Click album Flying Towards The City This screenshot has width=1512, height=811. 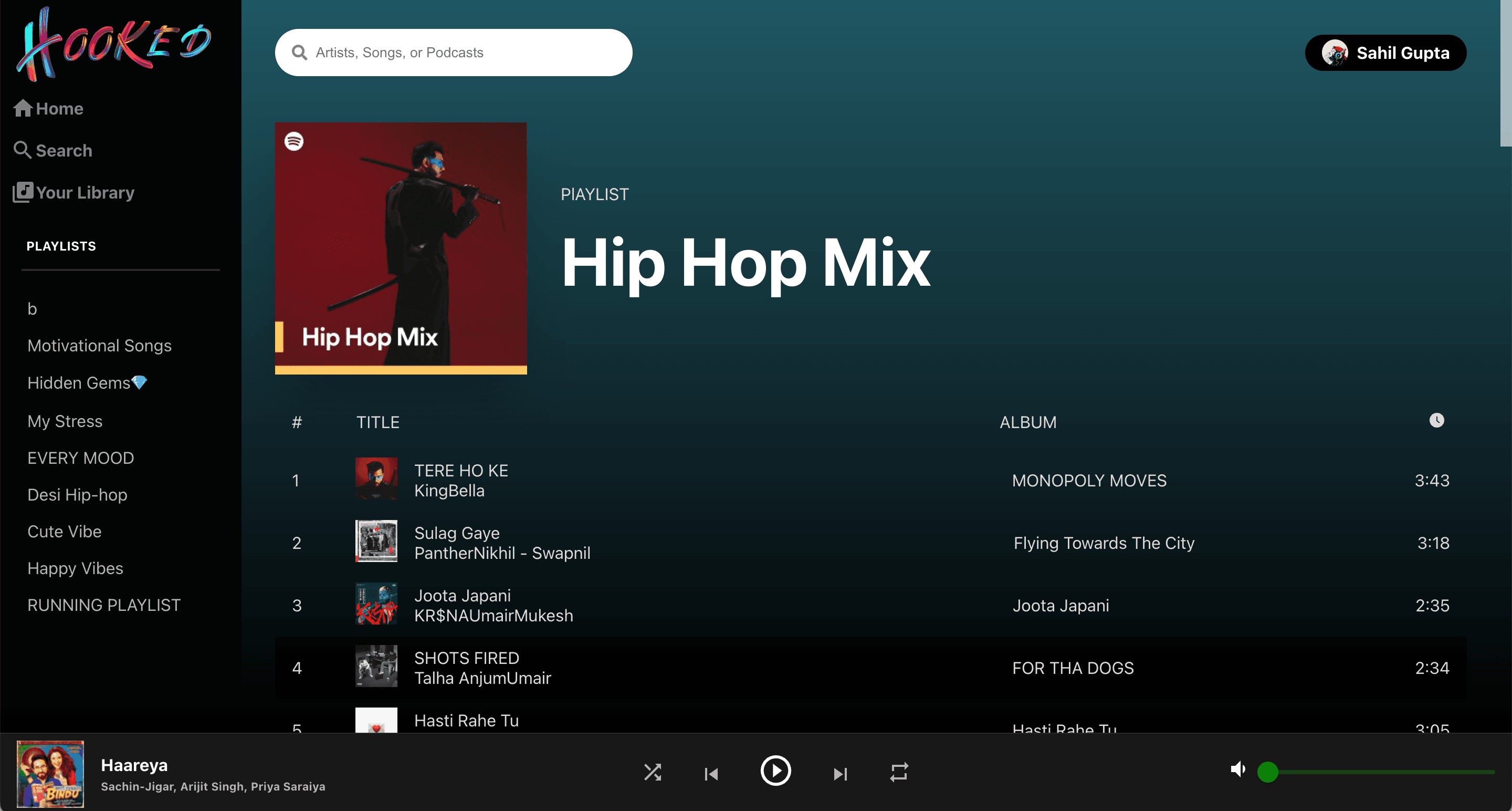(1104, 543)
